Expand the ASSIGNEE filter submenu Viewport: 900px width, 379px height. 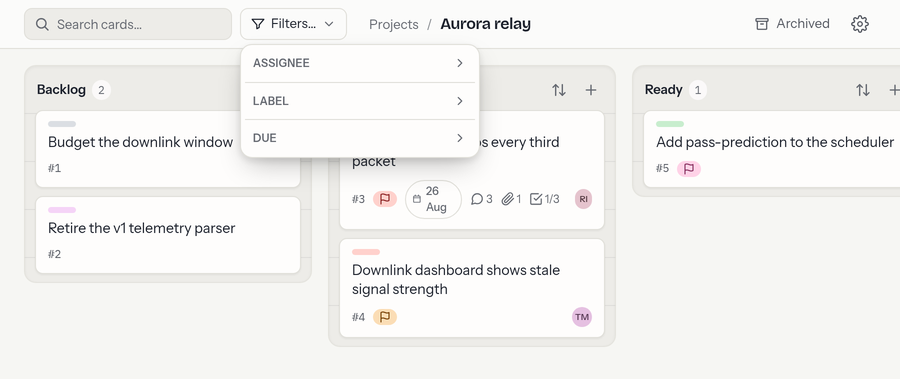tap(360, 63)
